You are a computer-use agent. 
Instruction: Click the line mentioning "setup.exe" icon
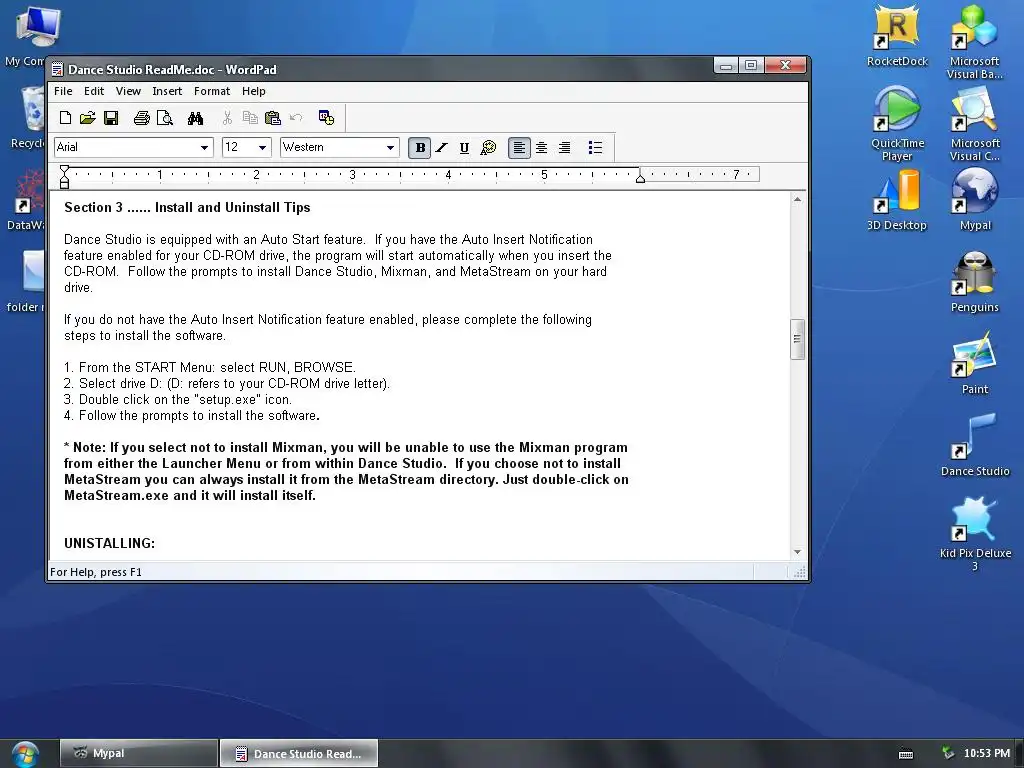pyautogui.click(x=178, y=400)
